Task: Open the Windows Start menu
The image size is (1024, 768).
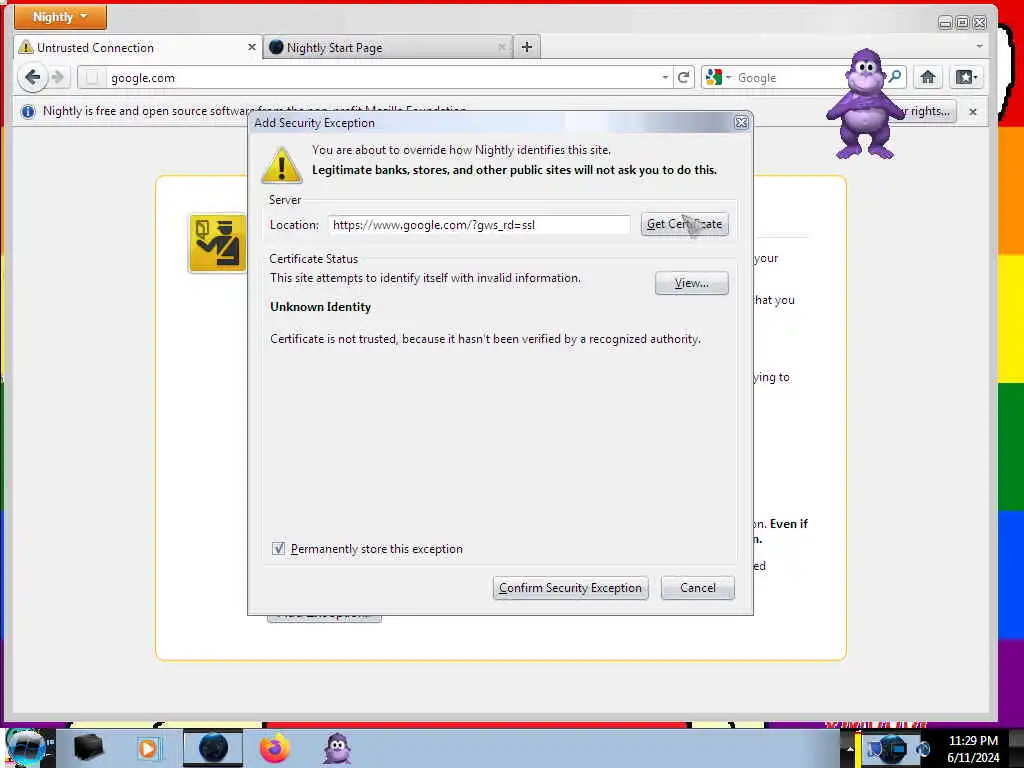Action: pos(25,748)
